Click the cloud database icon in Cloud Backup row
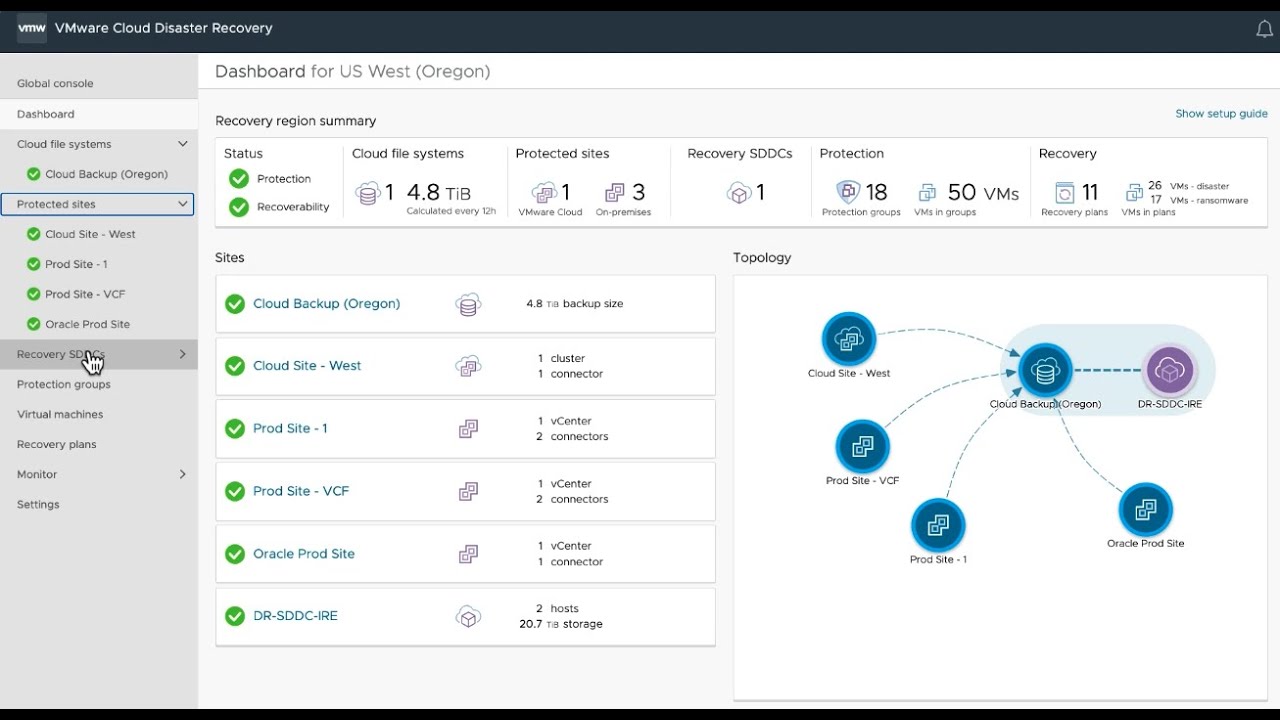Image resolution: width=1280 pixels, height=720 pixels. pyautogui.click(x=468, y=304)
